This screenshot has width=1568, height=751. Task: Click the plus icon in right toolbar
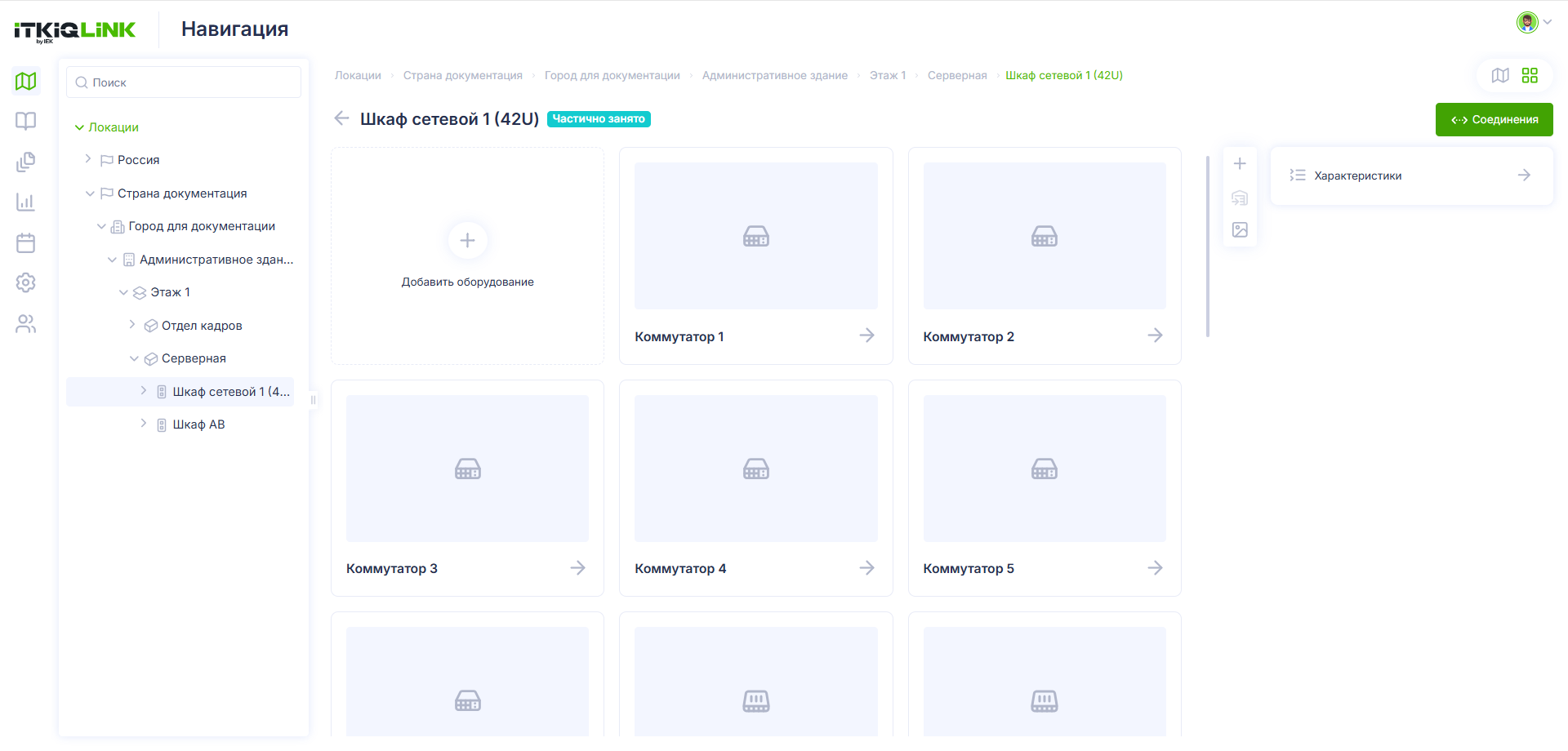1240,163
